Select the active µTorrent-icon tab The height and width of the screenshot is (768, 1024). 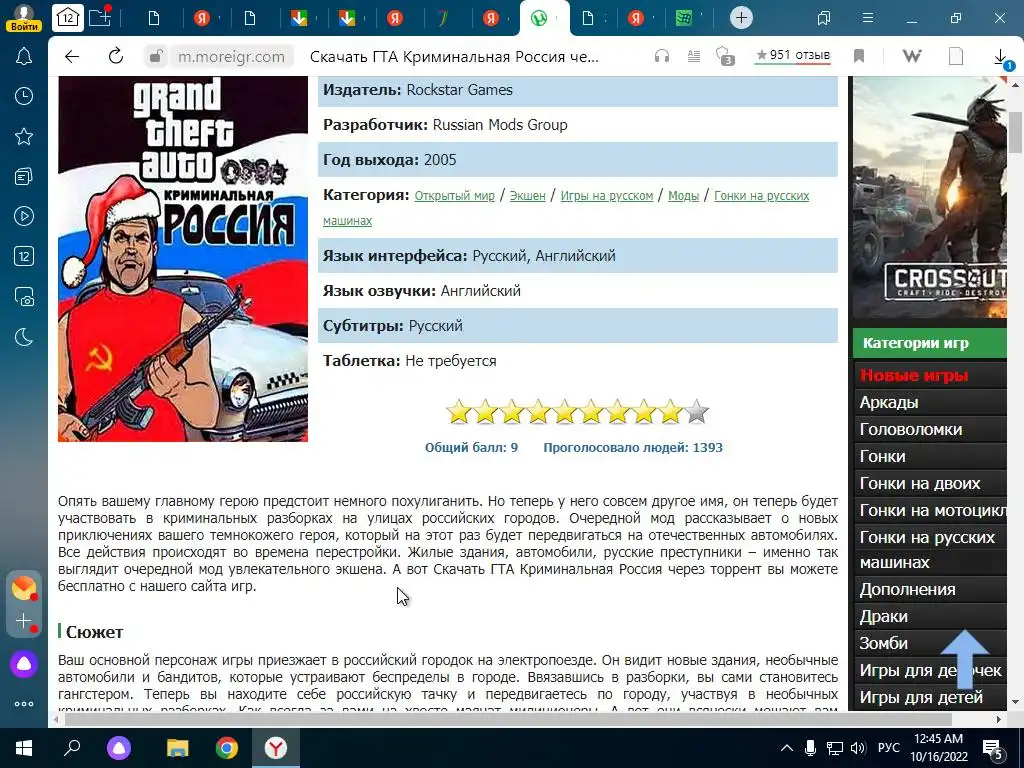coord(539,18)
